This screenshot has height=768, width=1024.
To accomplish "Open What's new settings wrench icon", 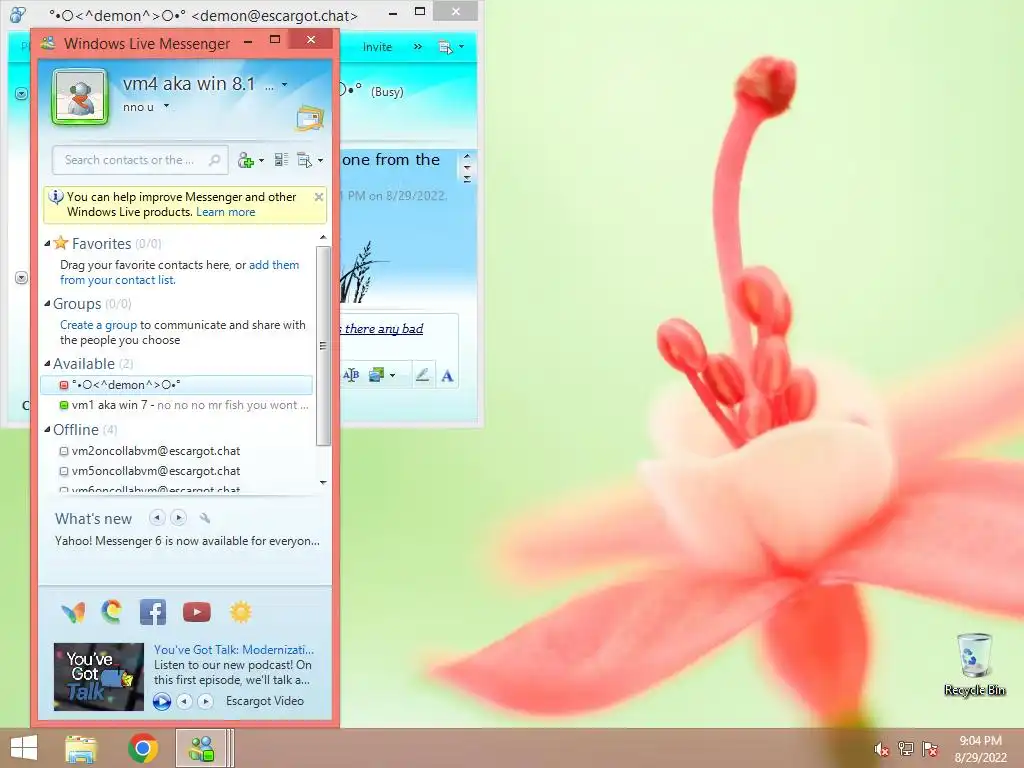I will click(x=204, y=518).
